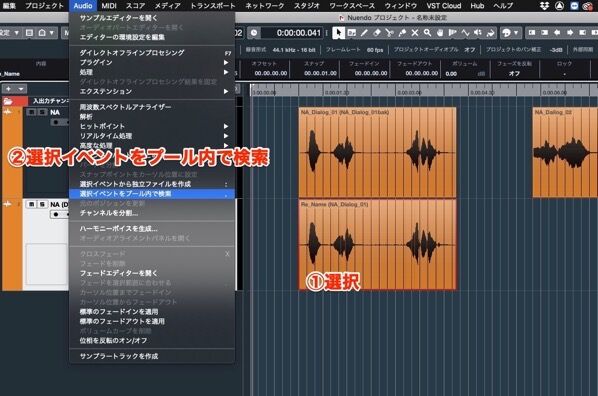Screen dimensions: 598x396
Task: Expand the Plug-ins submenu arrow
Action: (x=226, y=62)
